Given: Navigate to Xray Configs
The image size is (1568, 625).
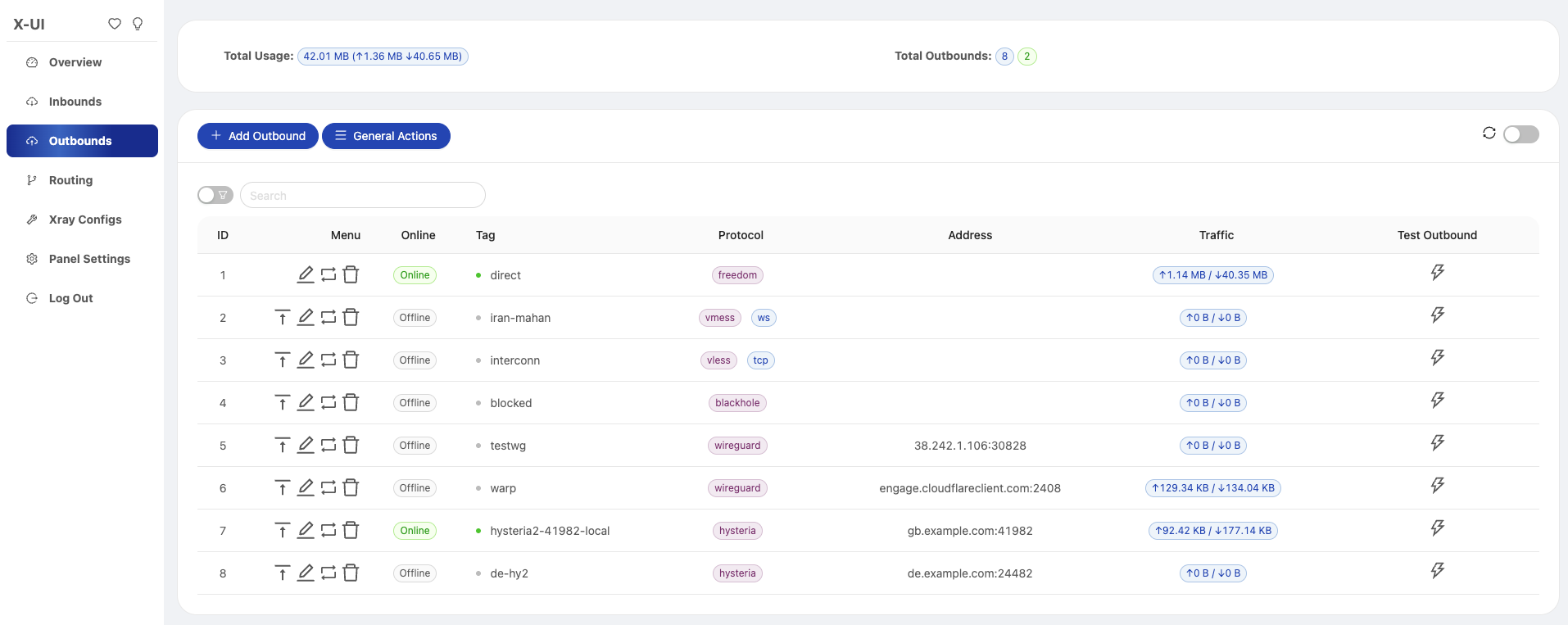Looking at the screenshot, I should (x=82, y=220).
